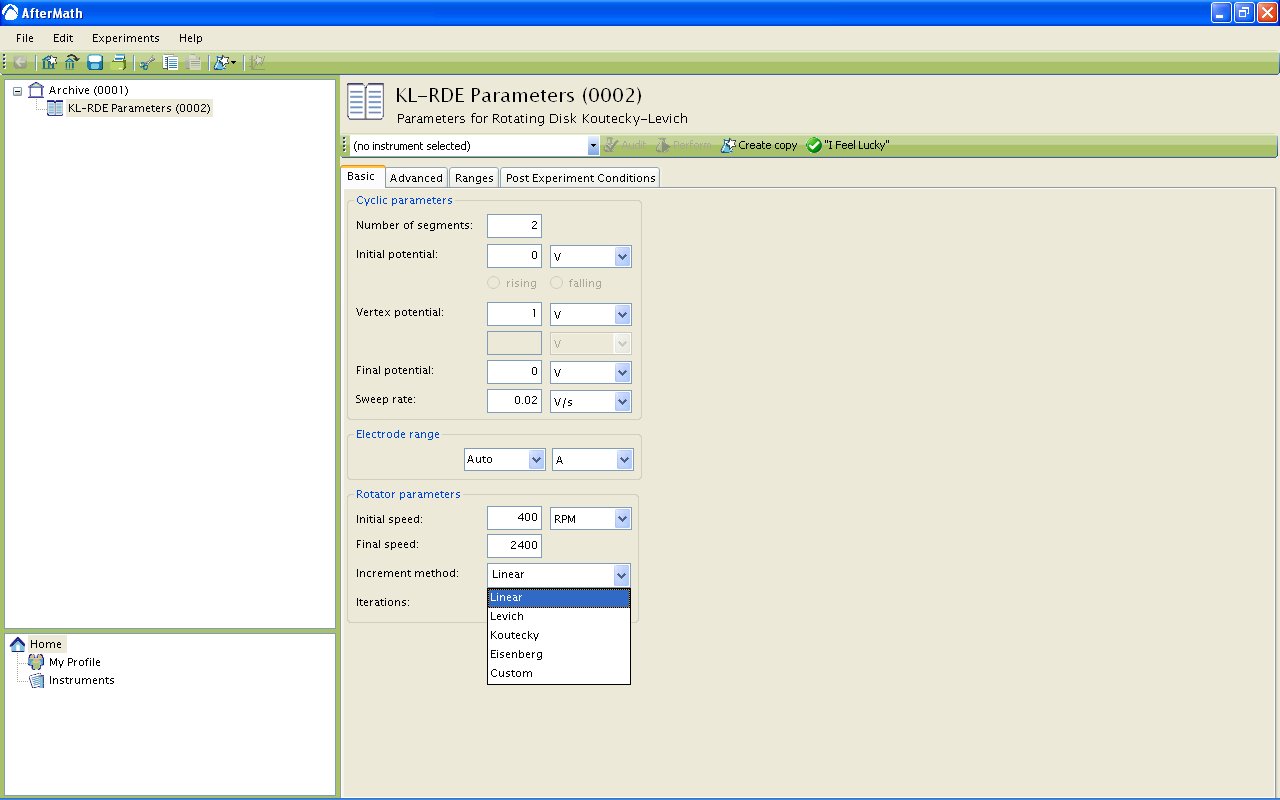Open the Help menu
This screenshot has width=1280, height=800.
click(x=191, y=38)
